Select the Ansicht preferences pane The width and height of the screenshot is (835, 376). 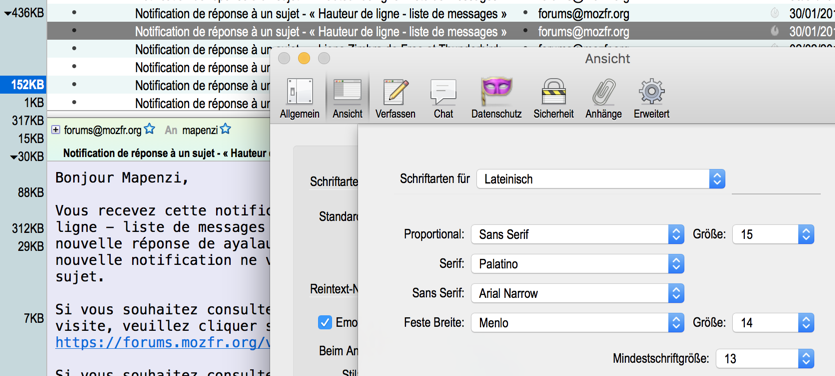[347, 99]
